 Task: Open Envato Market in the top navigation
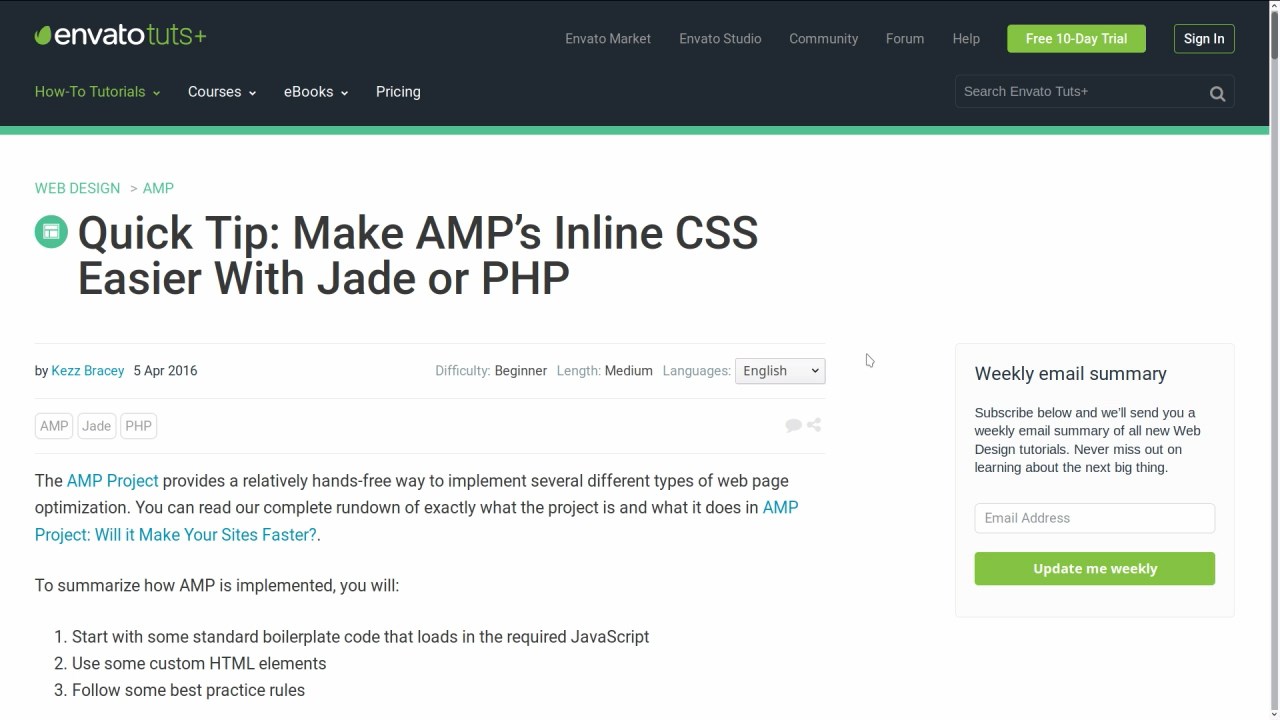tap(608, 39)
